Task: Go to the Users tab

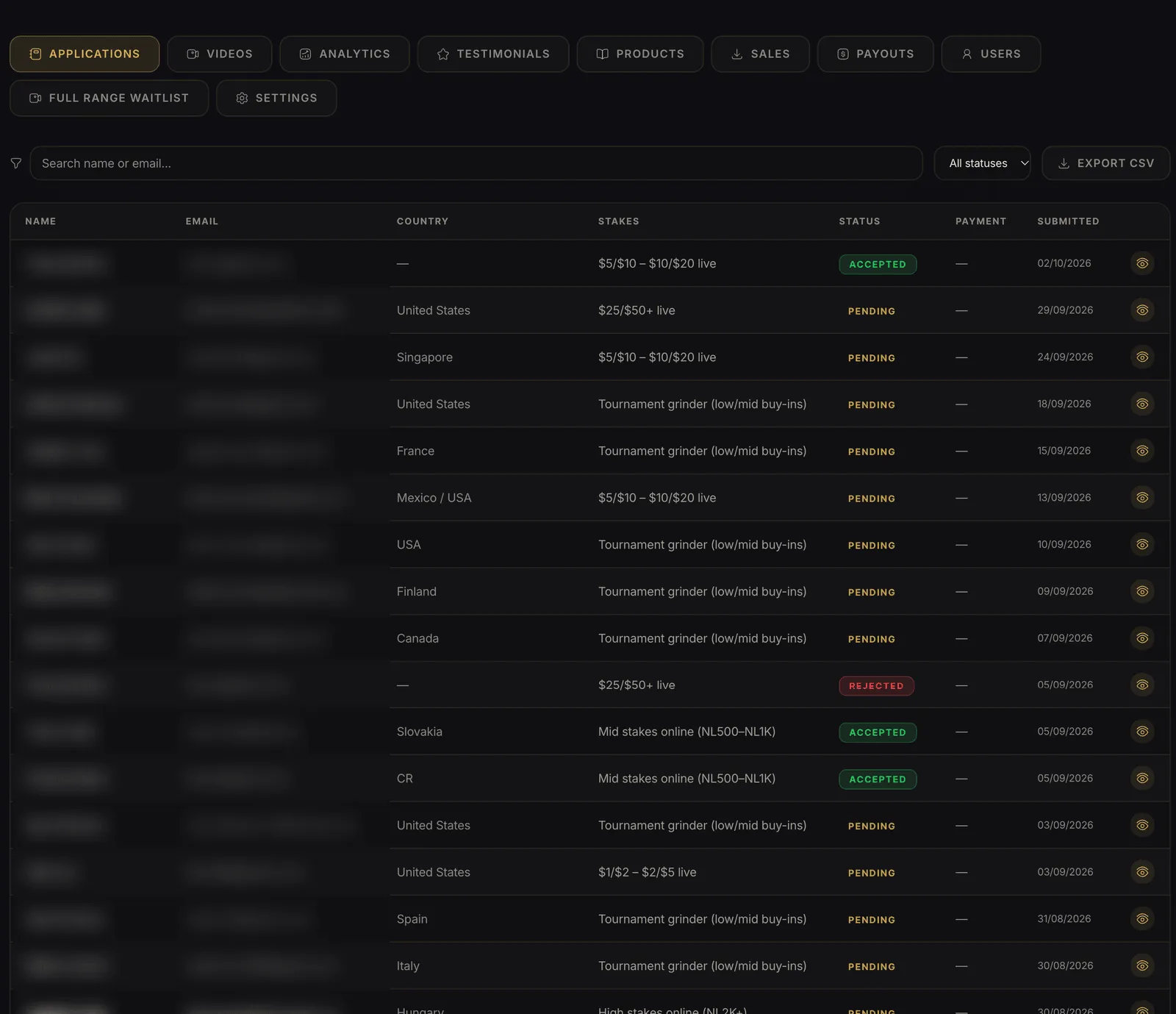Action: click(991, 54)
